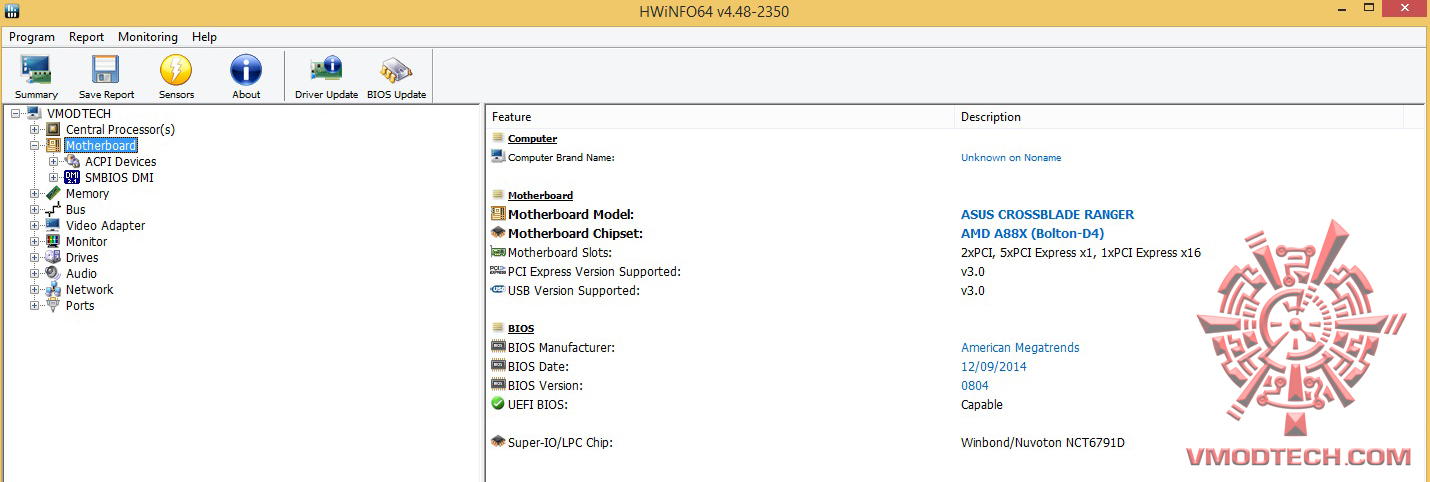Open the Summary toolbar button
Image resolution: width=1430 pixels, height=482 pixels.
tap(36, 76)
